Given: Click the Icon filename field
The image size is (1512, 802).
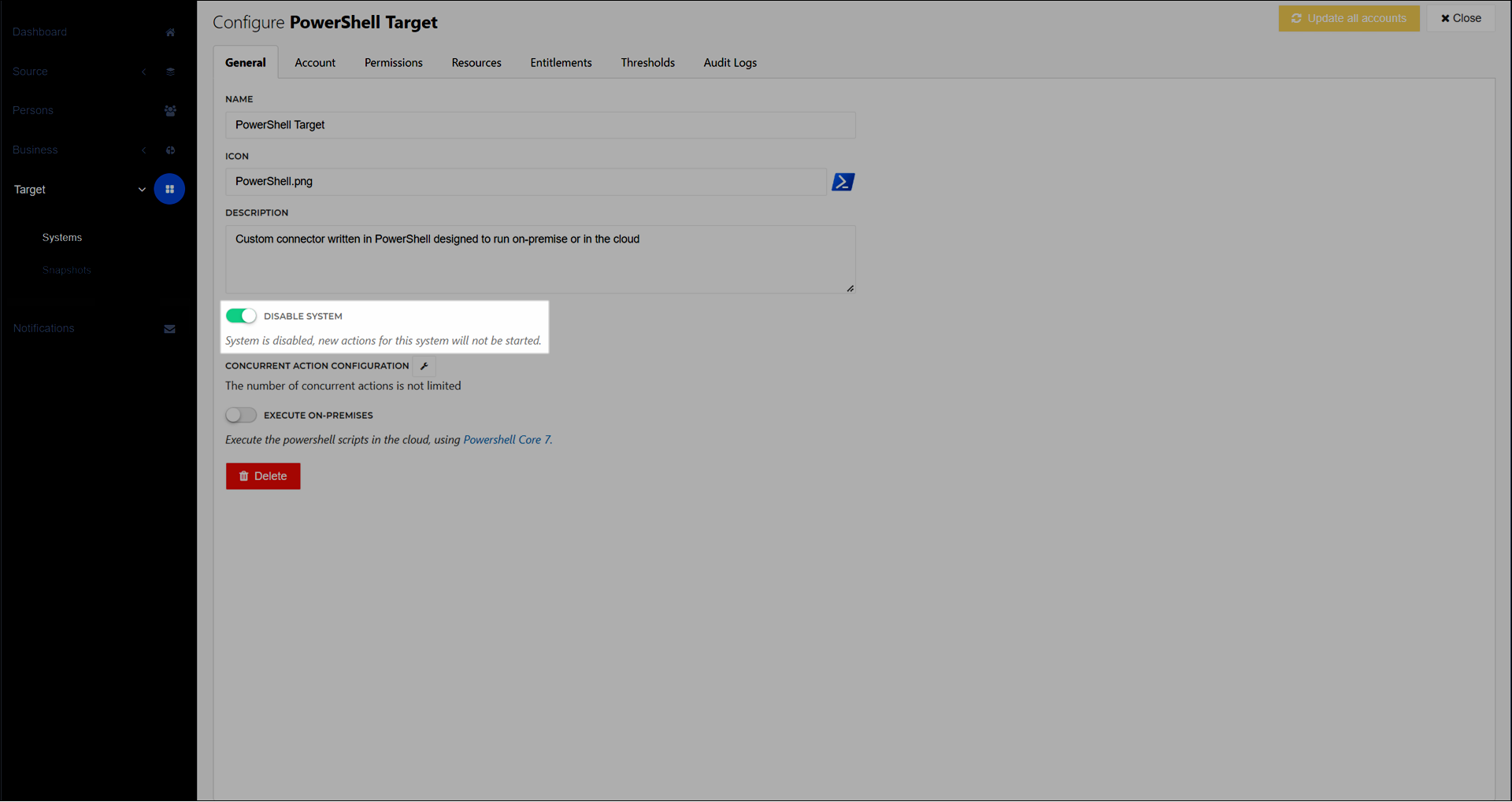Looking at the screenshot, I should (x=526, y=182).
